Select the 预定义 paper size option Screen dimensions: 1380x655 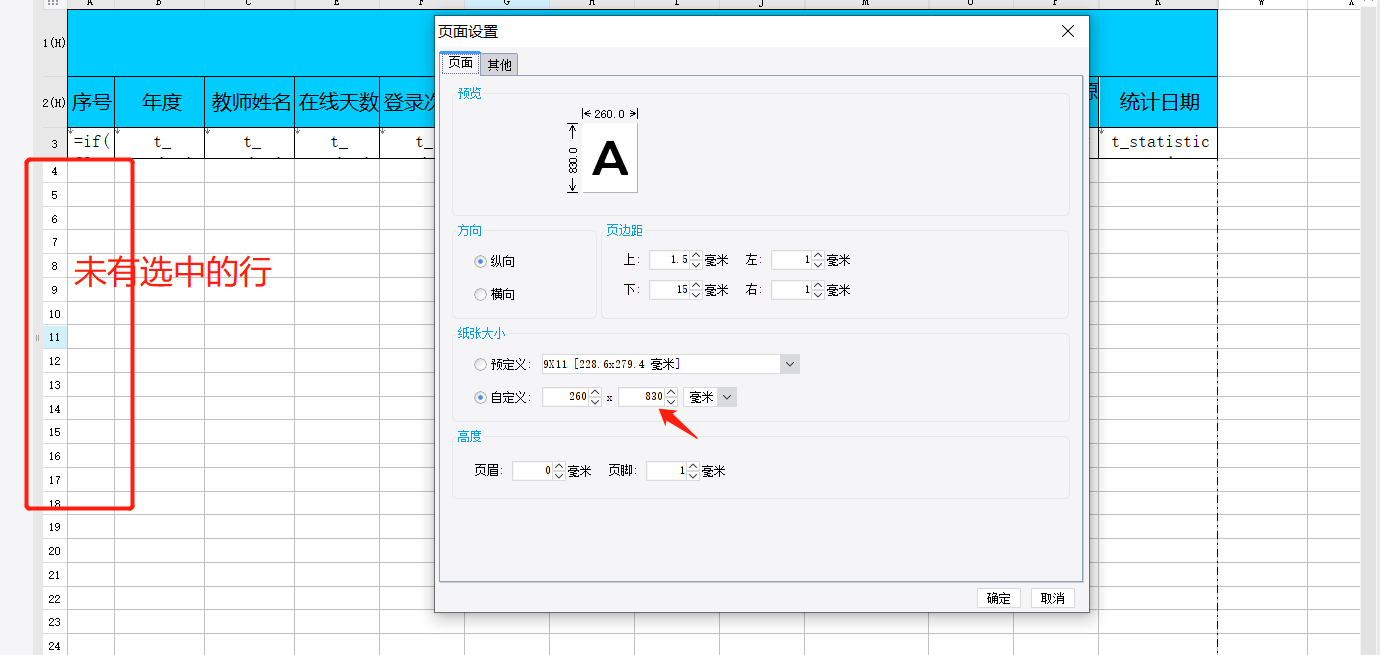pos(502,365)
